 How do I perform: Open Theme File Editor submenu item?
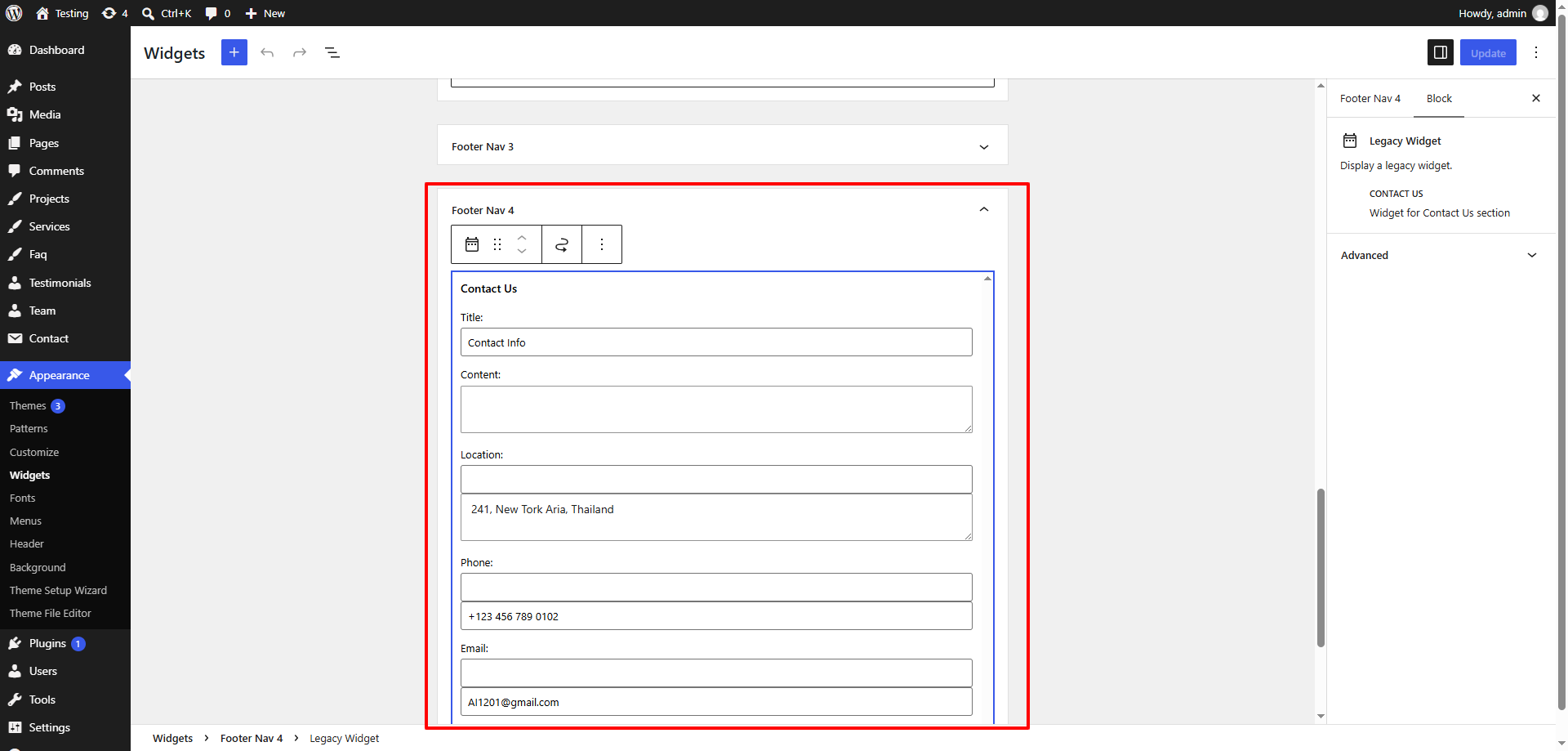point(51,613)
